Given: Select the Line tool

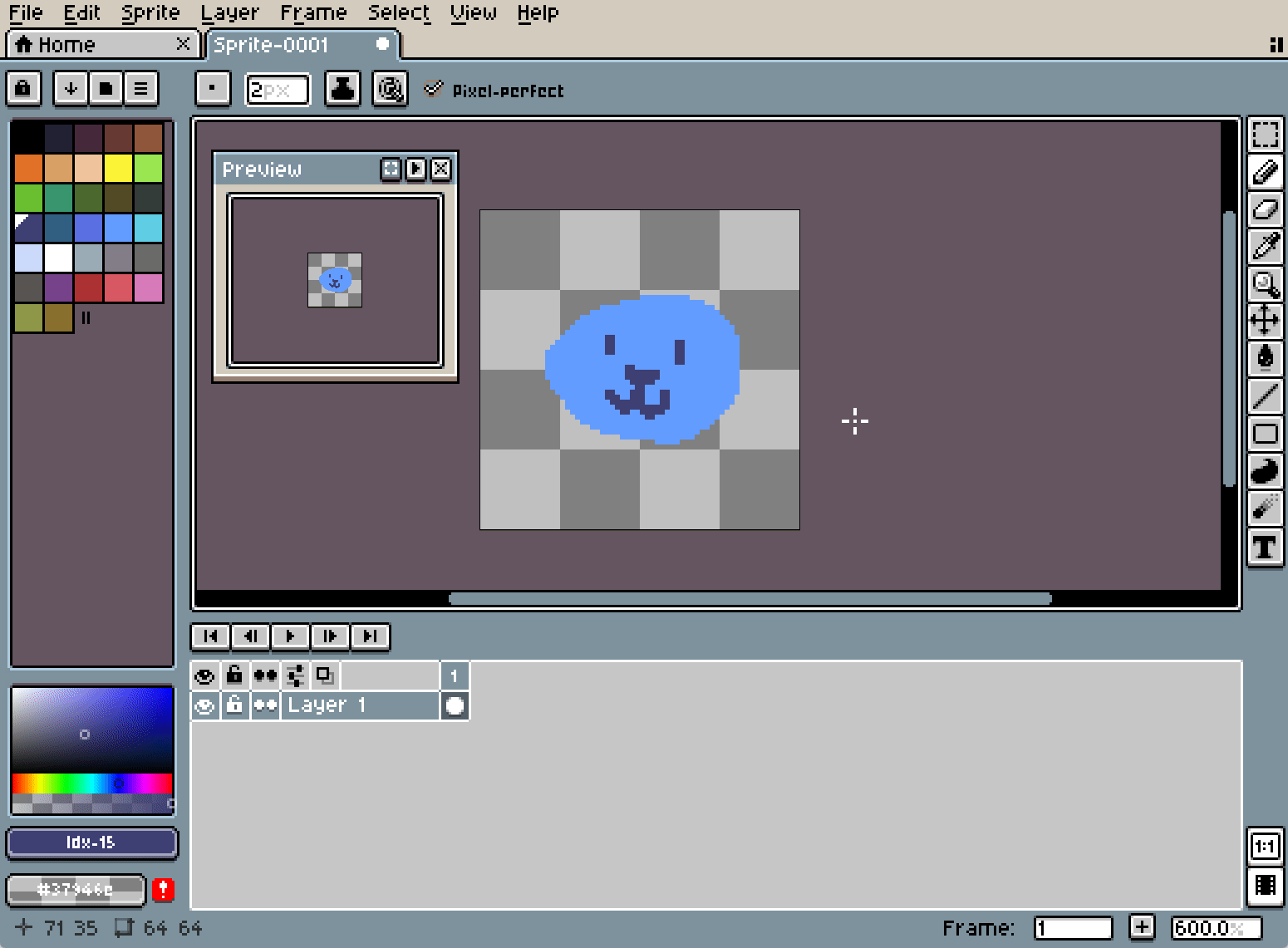Looking at the screenshot, I should point(1265,395).
